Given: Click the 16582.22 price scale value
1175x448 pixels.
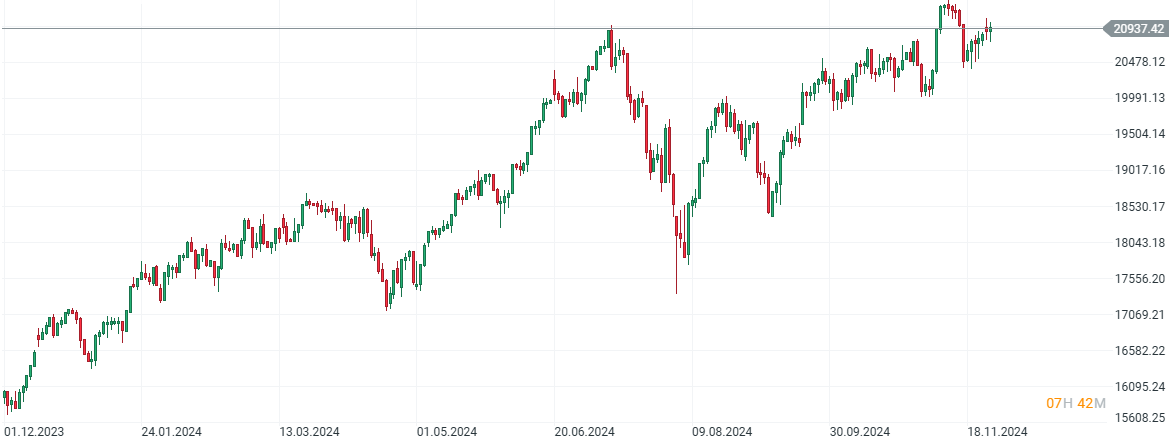Looking at the screenshot, I should [x=1139, y=351].
